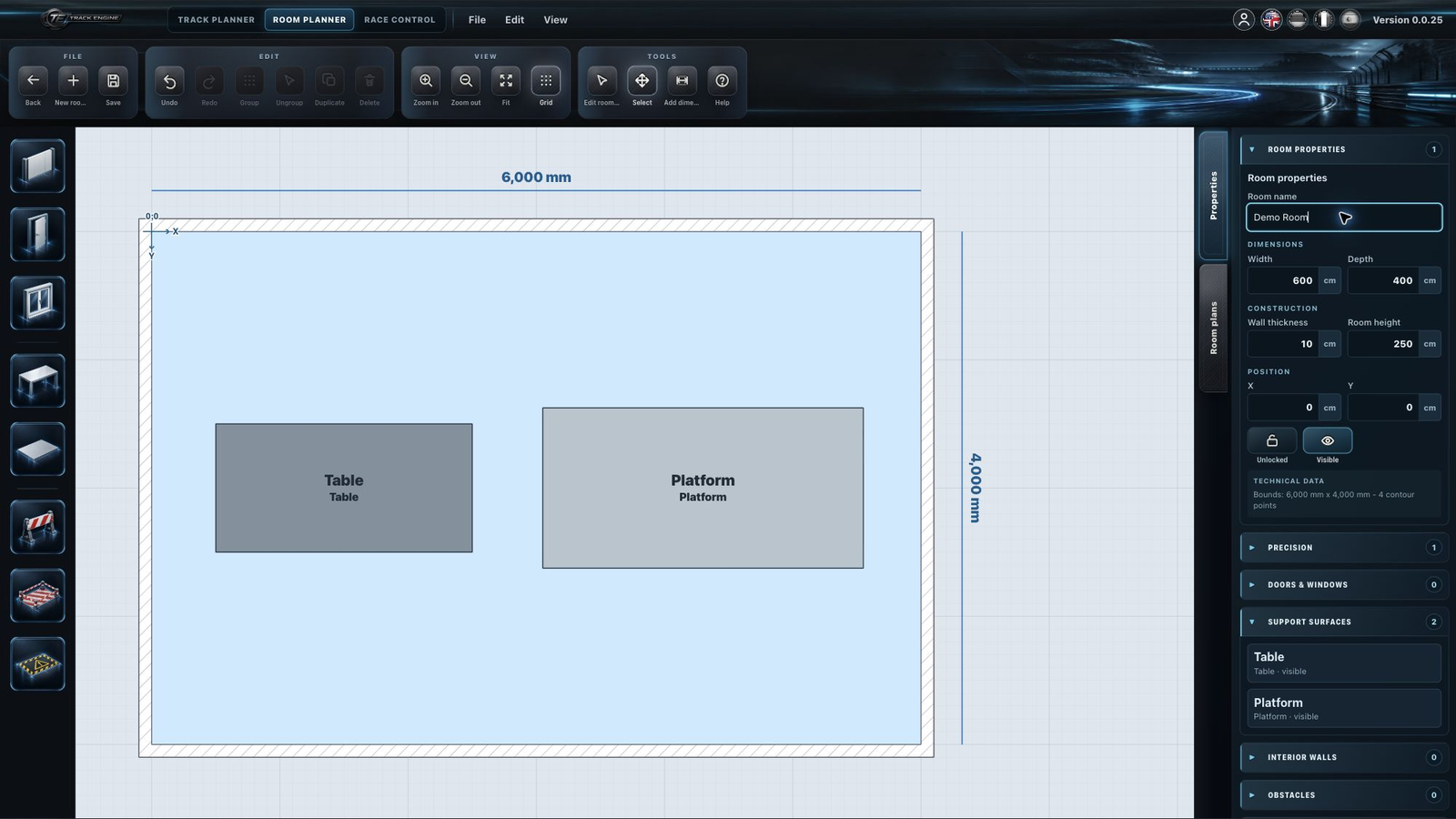Toggle the Grid display
The width and height of the screenshot is (1456, 819).
point(546,81)
